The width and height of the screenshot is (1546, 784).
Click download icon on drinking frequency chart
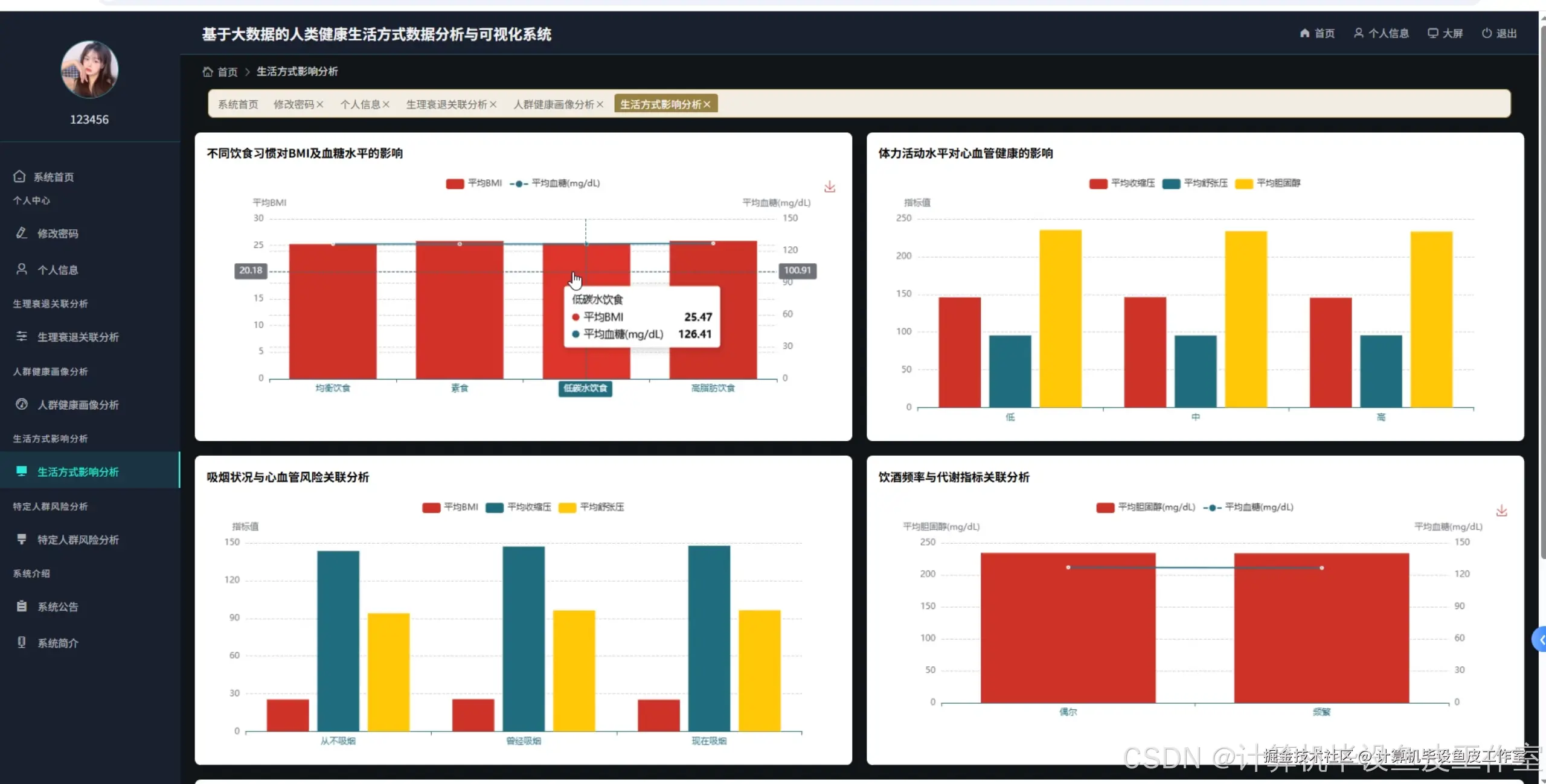click(1501, 511)
